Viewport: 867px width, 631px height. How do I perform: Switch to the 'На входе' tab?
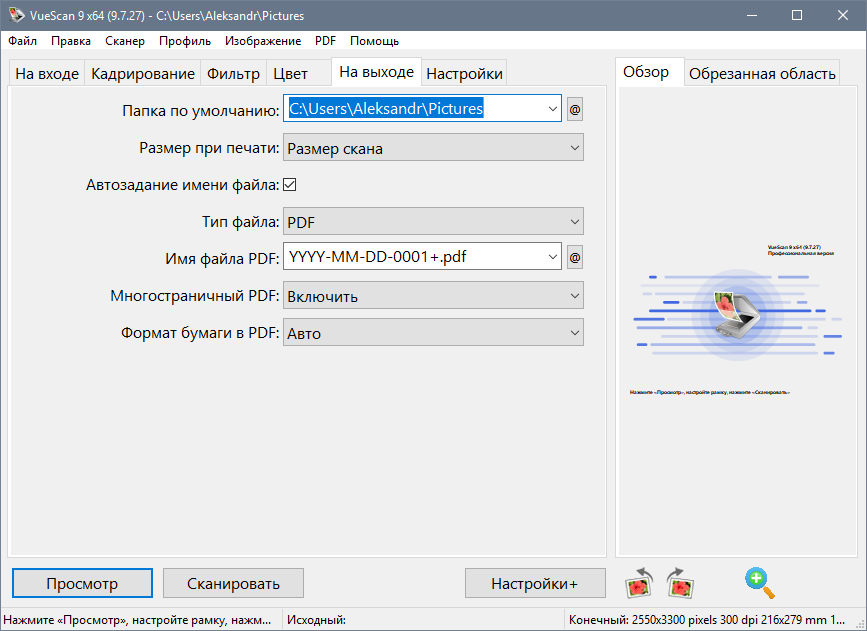tap(47, 74)
